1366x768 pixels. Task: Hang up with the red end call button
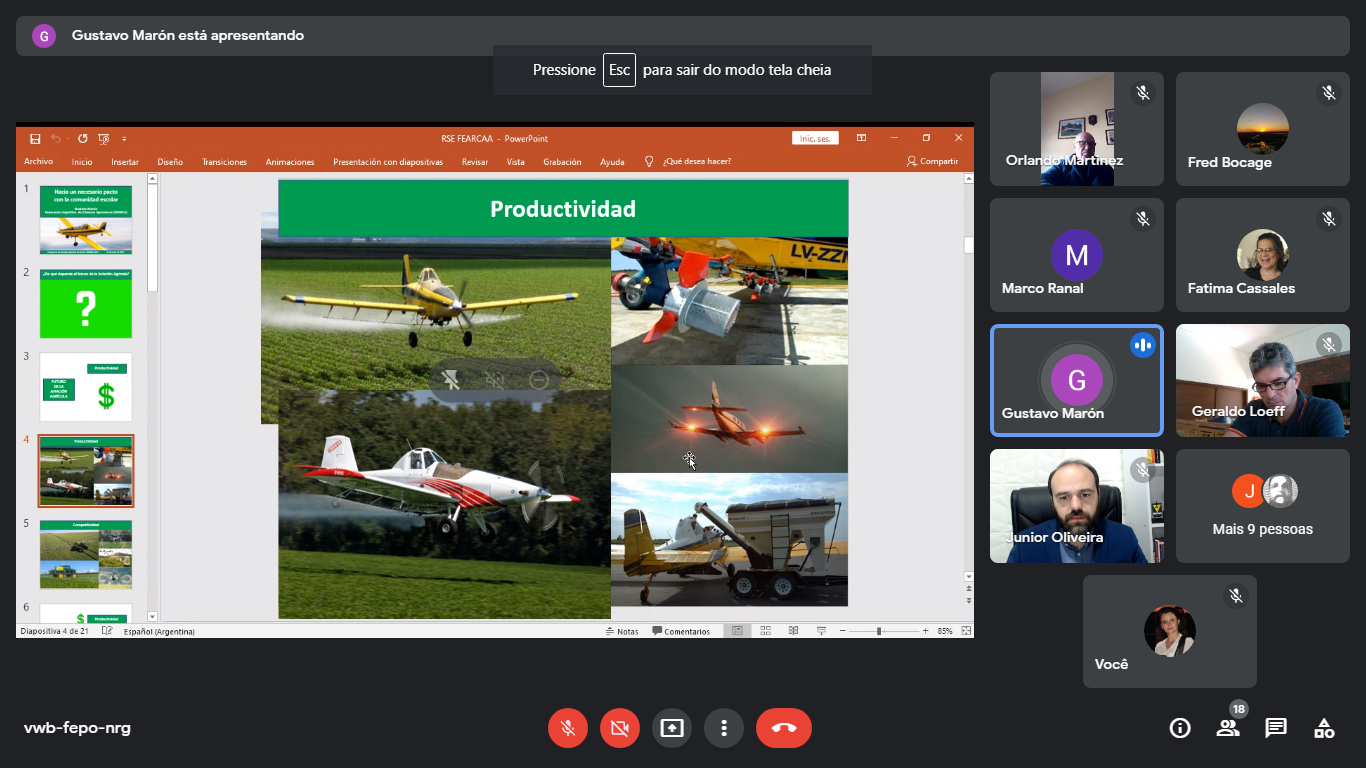784,728
